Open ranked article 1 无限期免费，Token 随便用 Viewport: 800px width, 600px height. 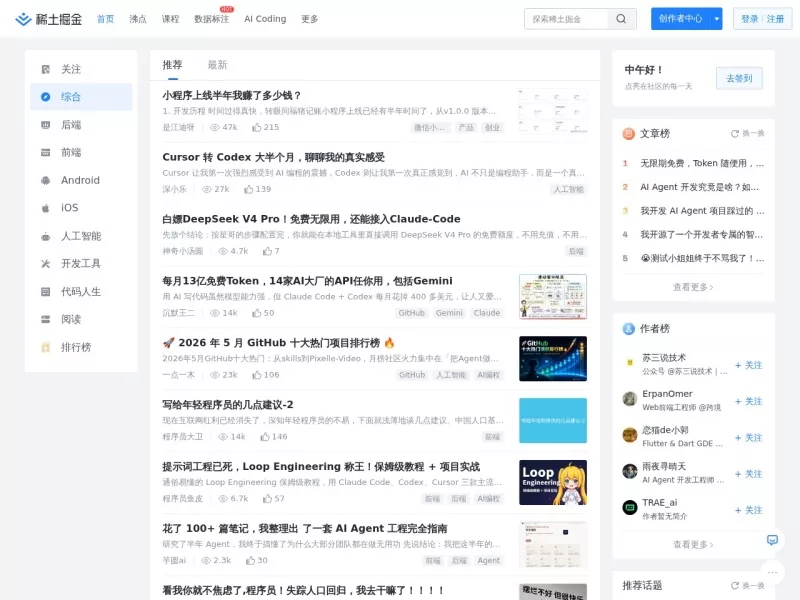point(702,163)
